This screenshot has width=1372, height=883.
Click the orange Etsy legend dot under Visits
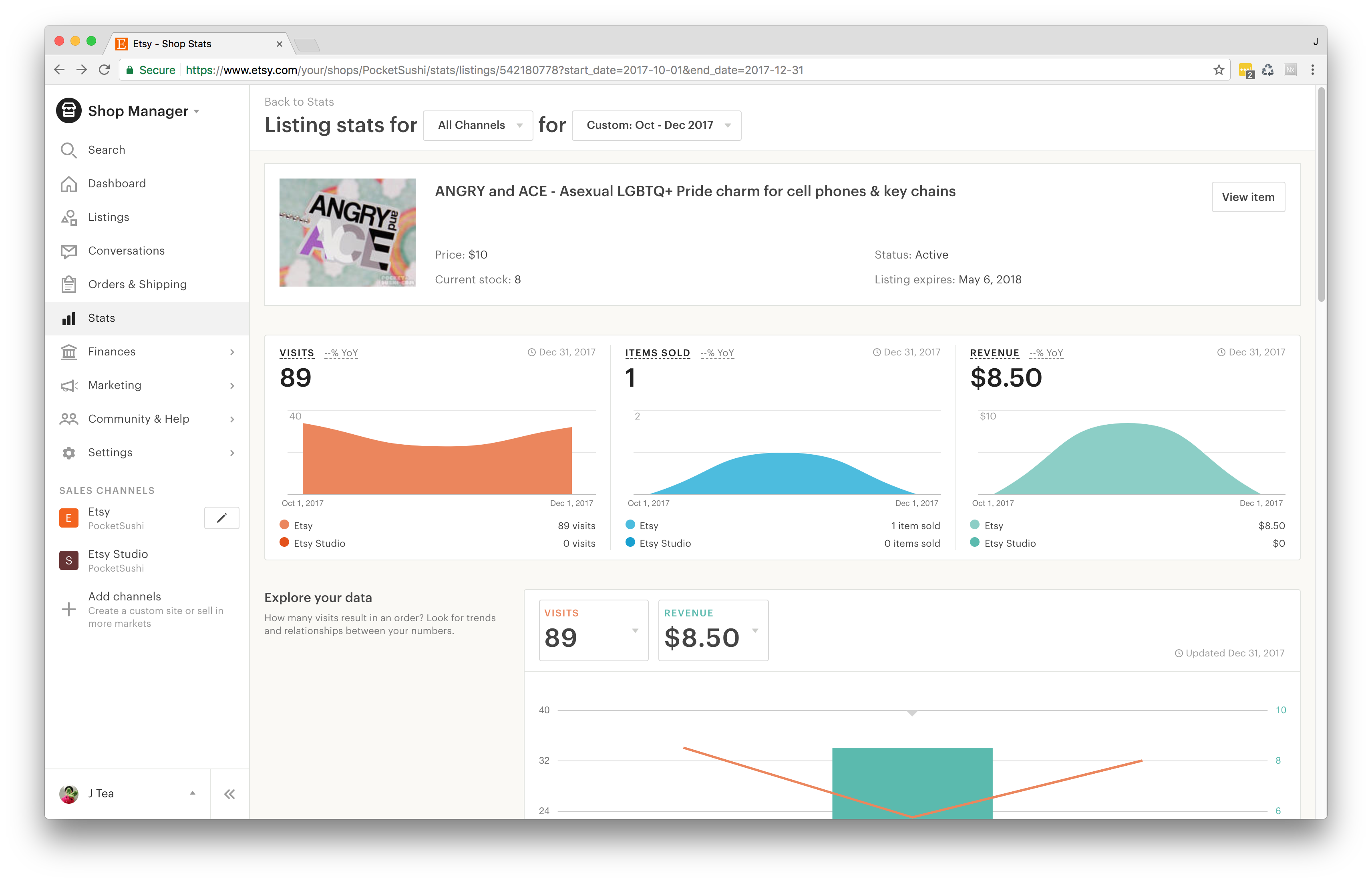(x=284, y=525)
